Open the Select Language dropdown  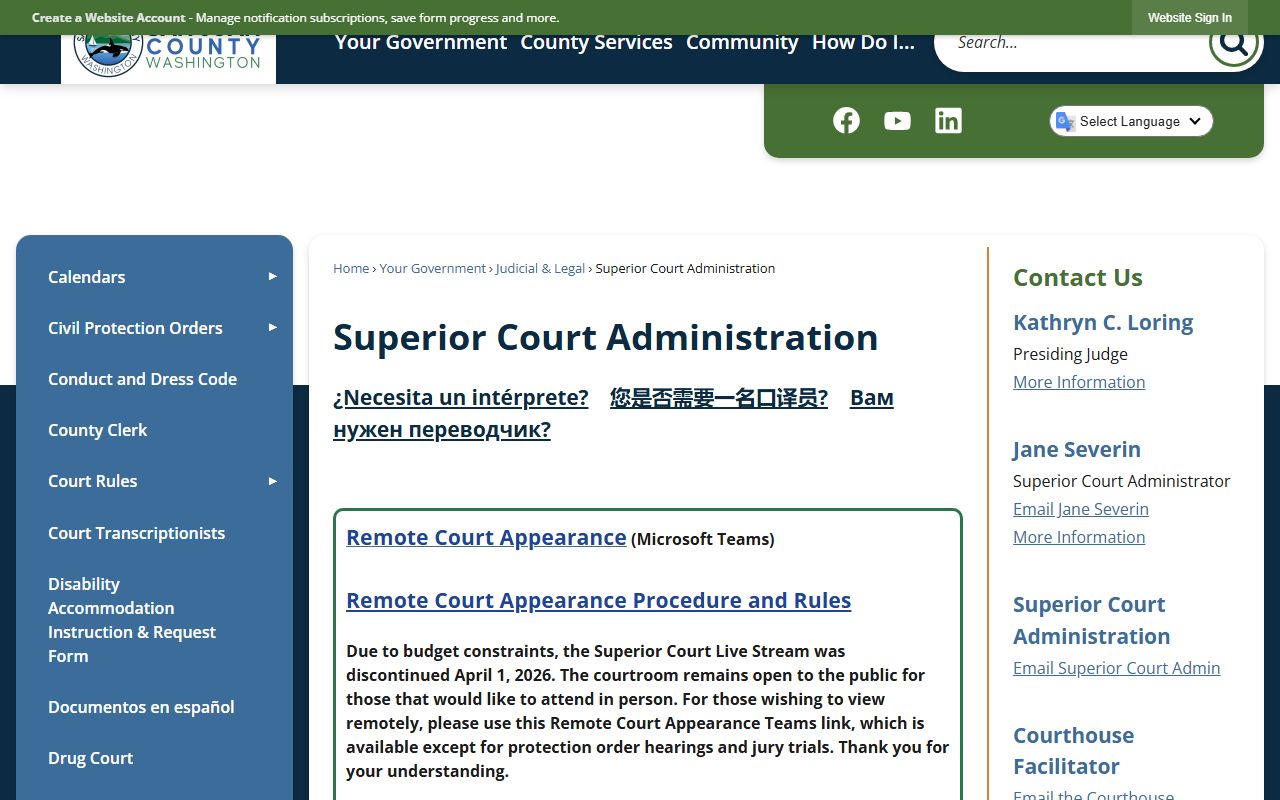[x=1131, y=121]
